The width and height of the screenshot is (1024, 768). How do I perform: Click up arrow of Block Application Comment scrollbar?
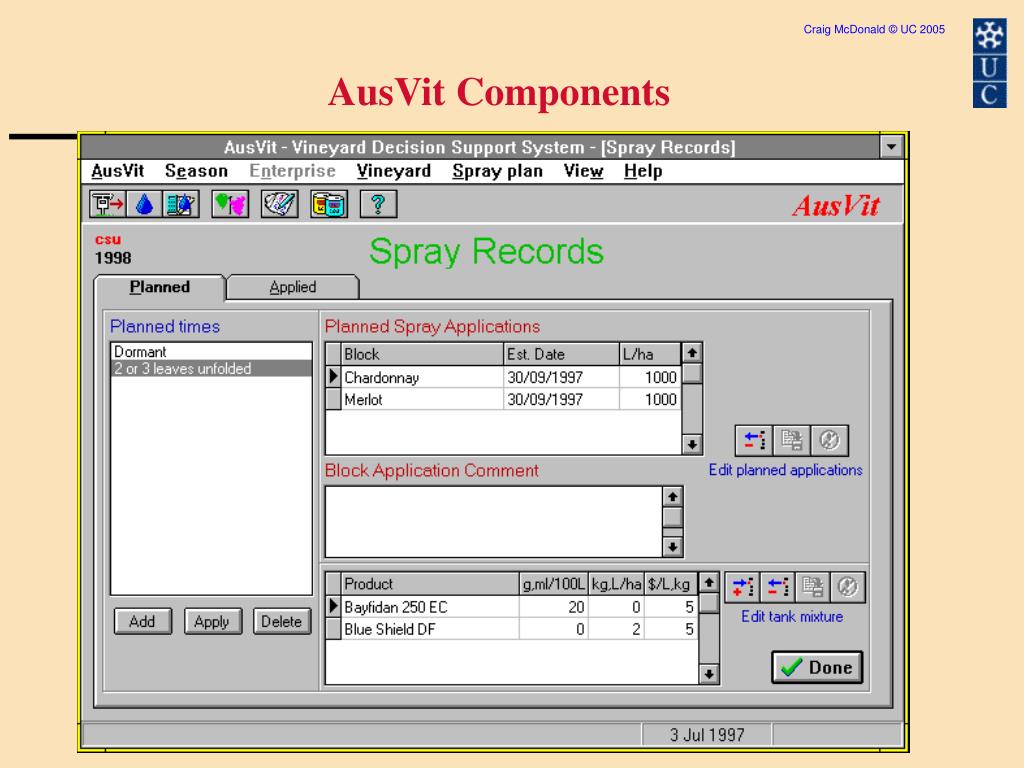[673, 497]
